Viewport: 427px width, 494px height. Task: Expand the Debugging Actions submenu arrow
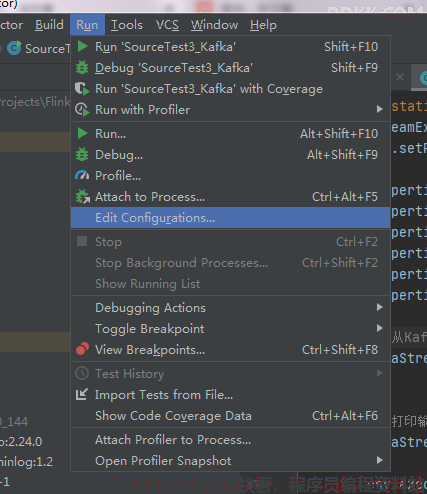point(379,307)
